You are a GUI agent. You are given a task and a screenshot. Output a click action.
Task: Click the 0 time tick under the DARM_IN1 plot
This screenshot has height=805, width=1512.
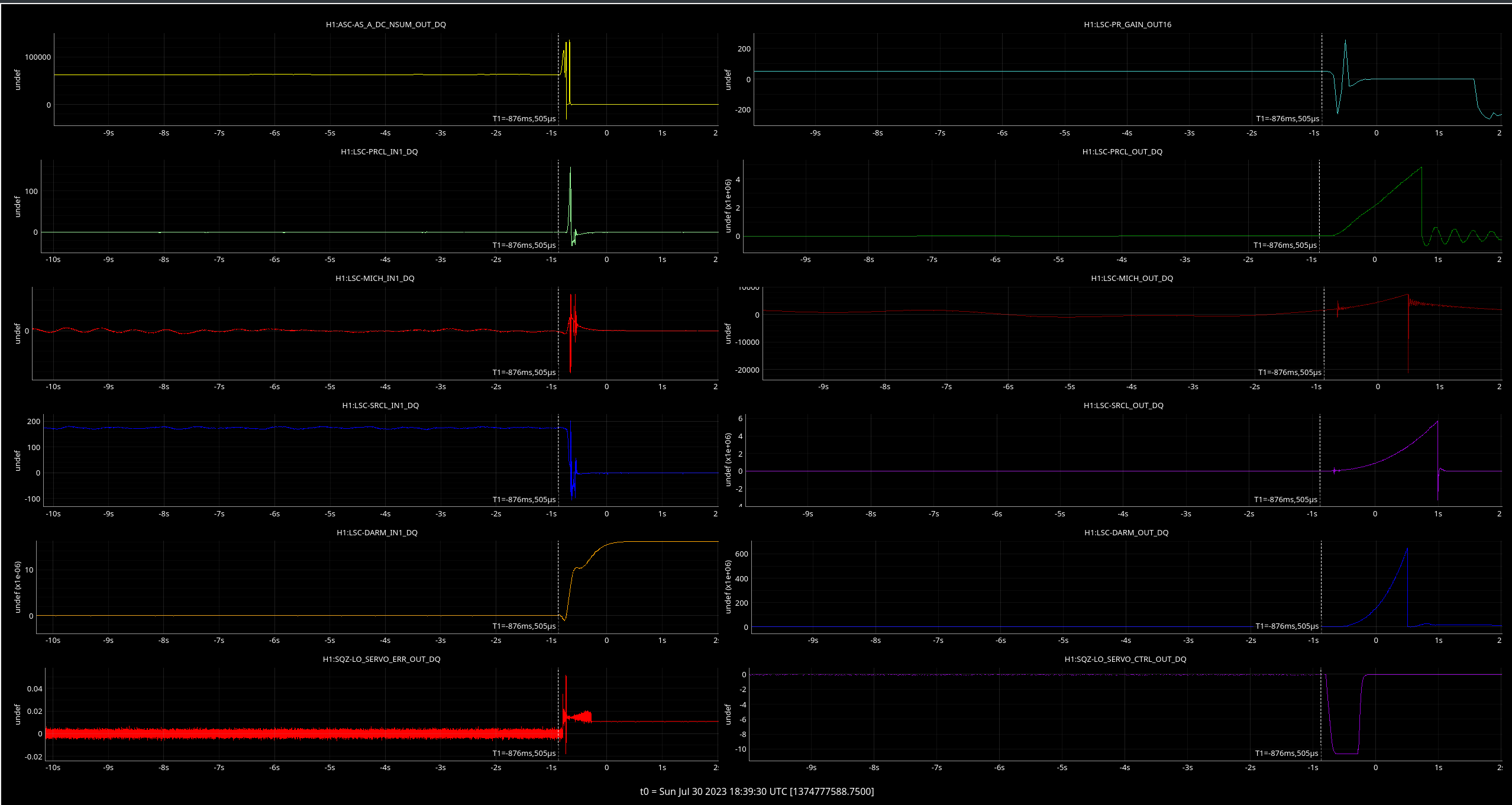(x=606, y=641)
